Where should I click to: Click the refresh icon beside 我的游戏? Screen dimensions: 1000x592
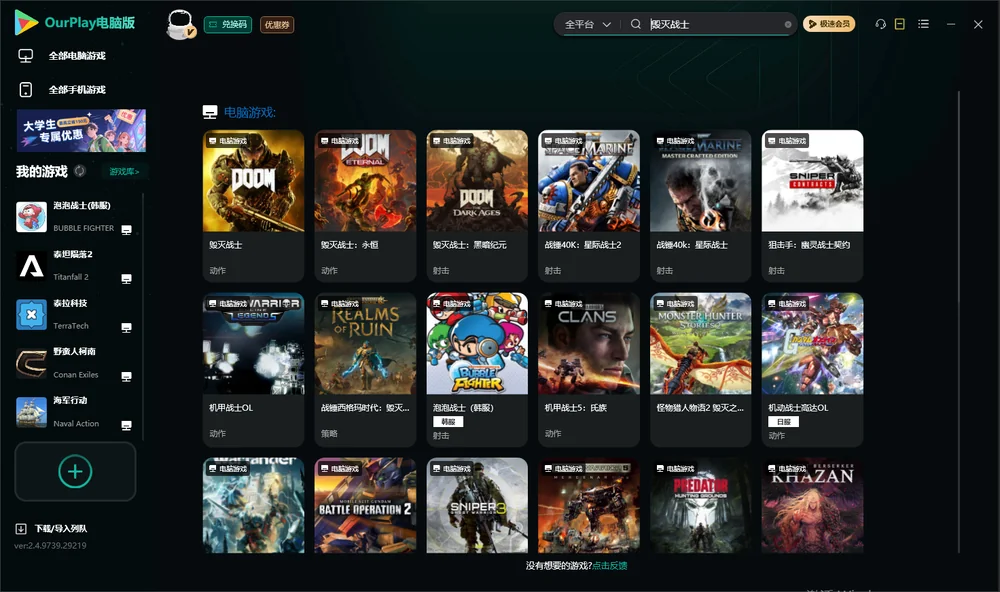pos(80,171)
